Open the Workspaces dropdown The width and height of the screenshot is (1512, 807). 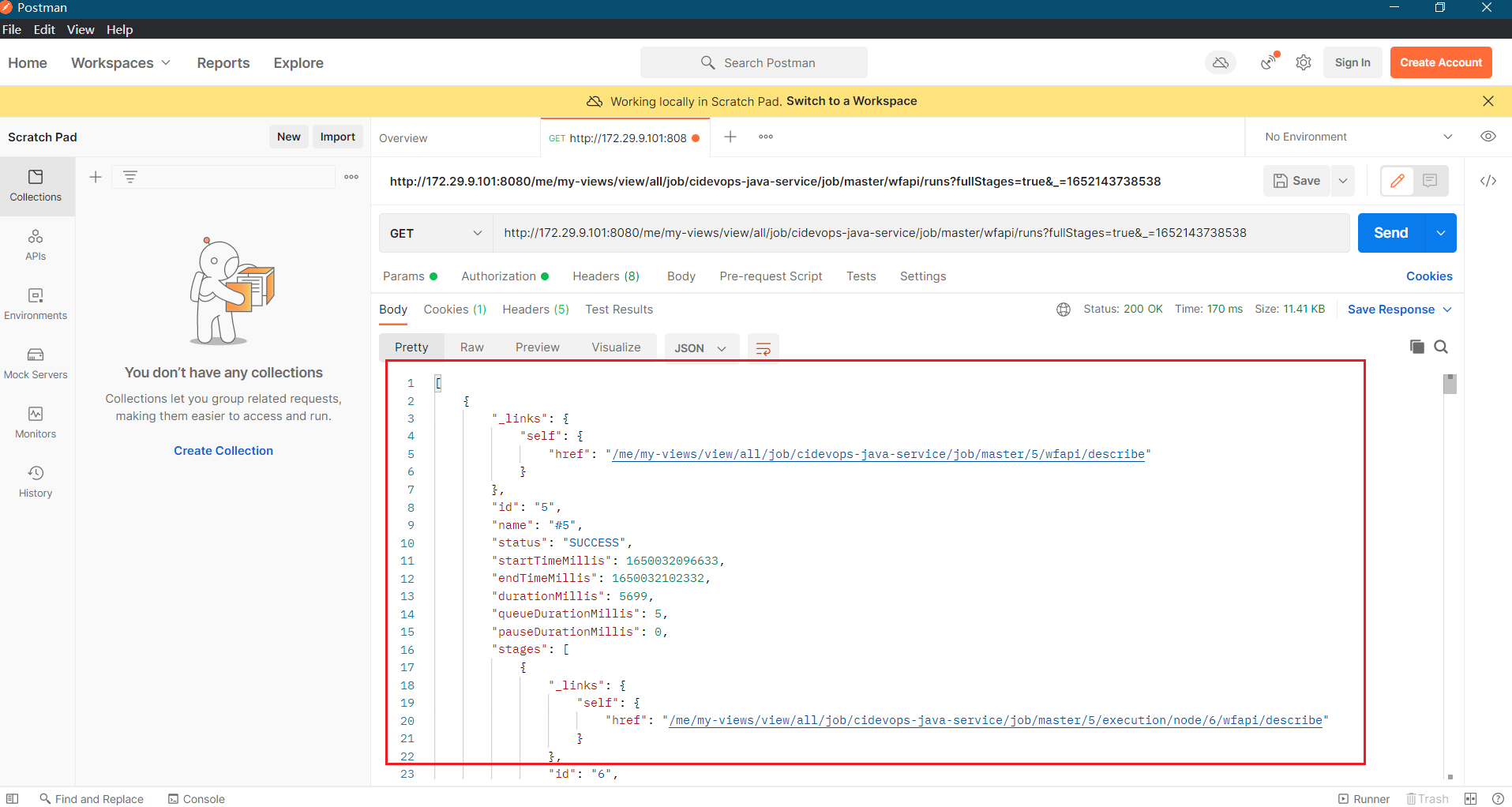[121, 62]
